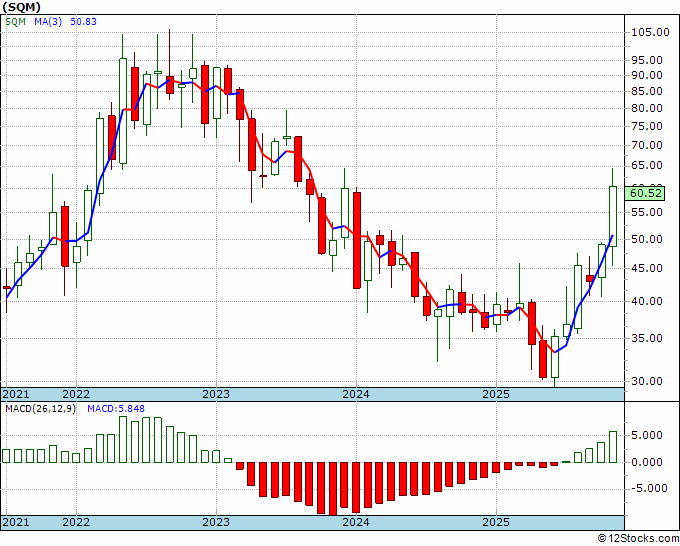680x546 pixels.
Task: Click the 50.00 price axis label
Action: 647,239
